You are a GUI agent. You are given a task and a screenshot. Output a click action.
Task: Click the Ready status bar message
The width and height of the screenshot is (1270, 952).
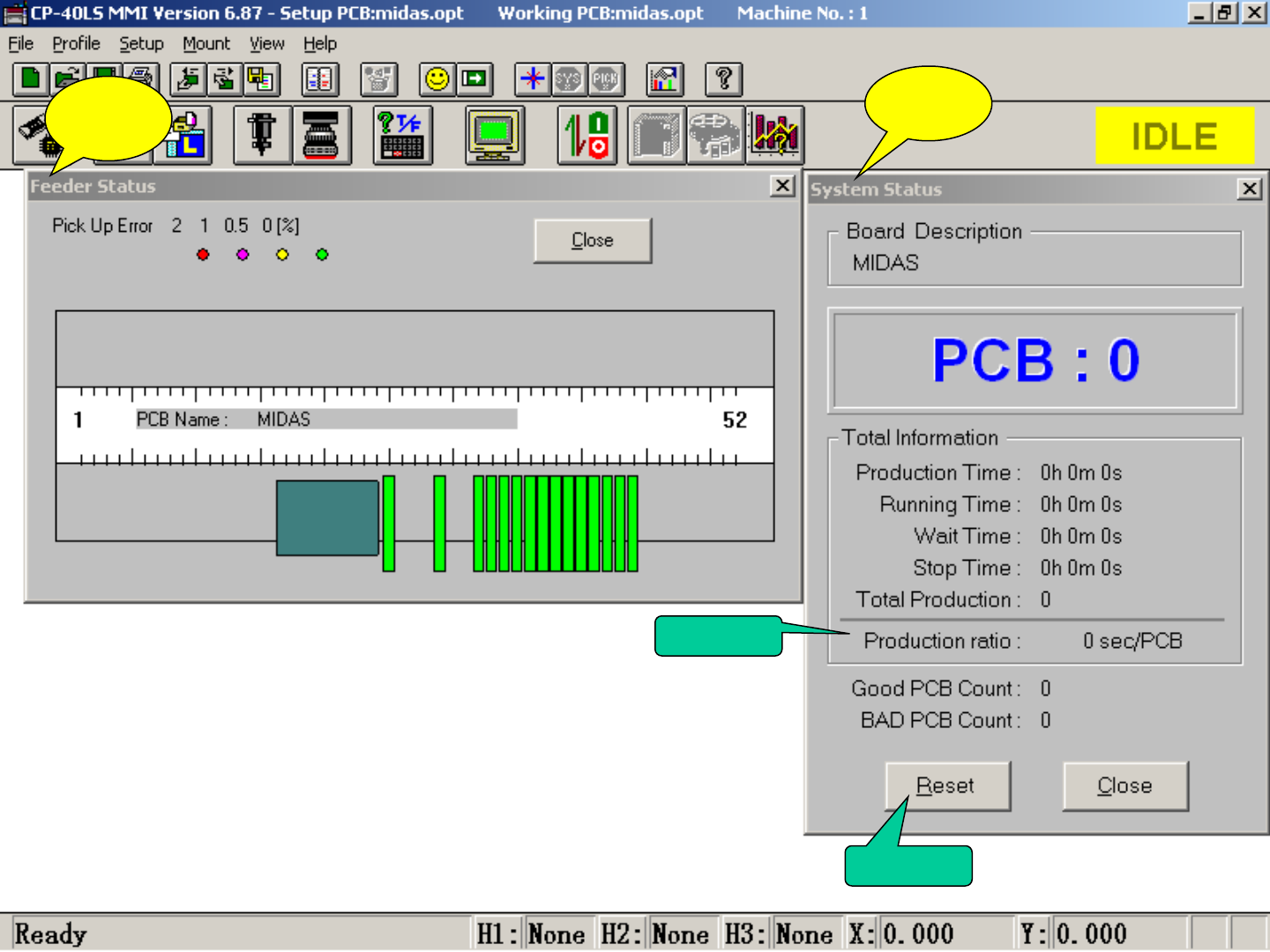coord(51,933)
